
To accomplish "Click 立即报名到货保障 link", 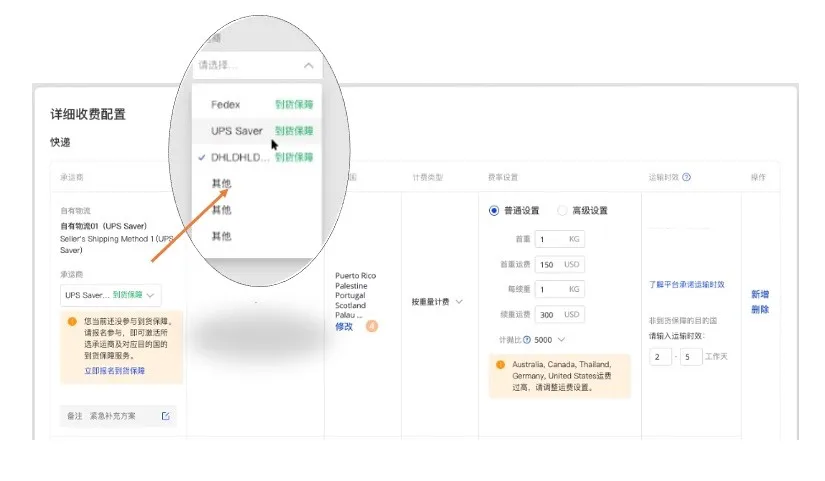I will coord(115,370).
